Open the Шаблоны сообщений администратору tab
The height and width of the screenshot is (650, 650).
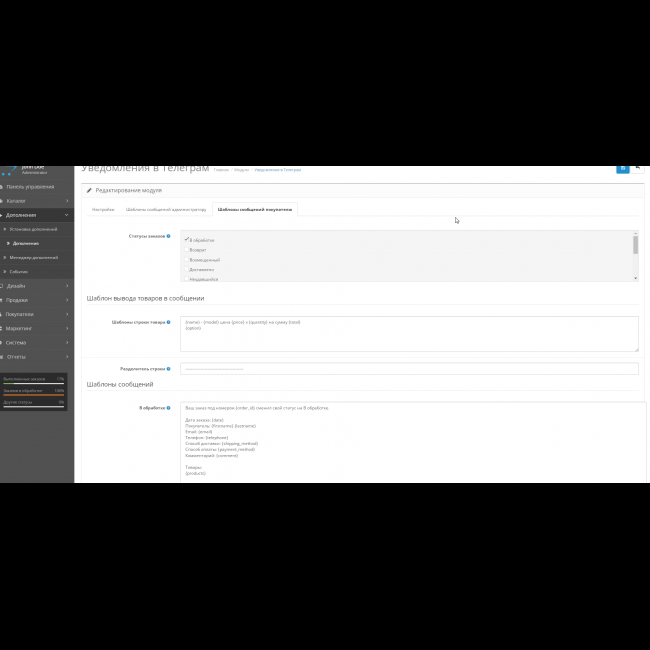(x=164, y=210)
